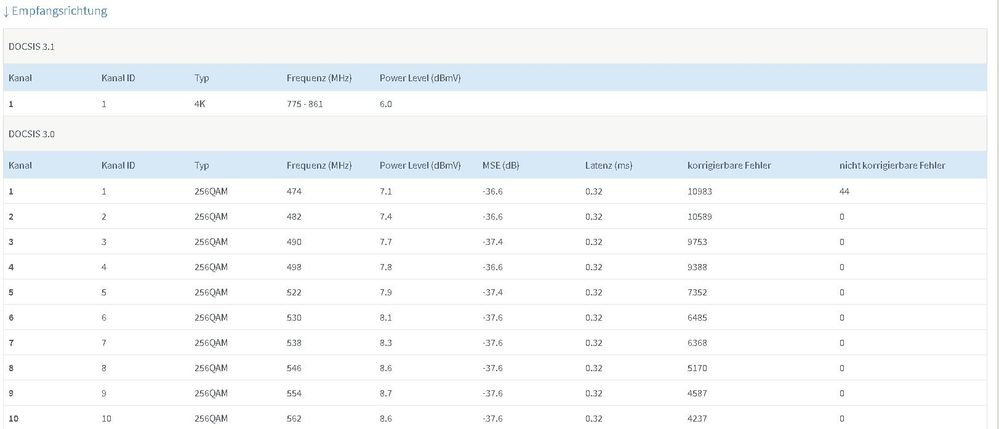Click the MSE (dB) column header
Viewport: 999px width, 429px height.
(501, 166)
